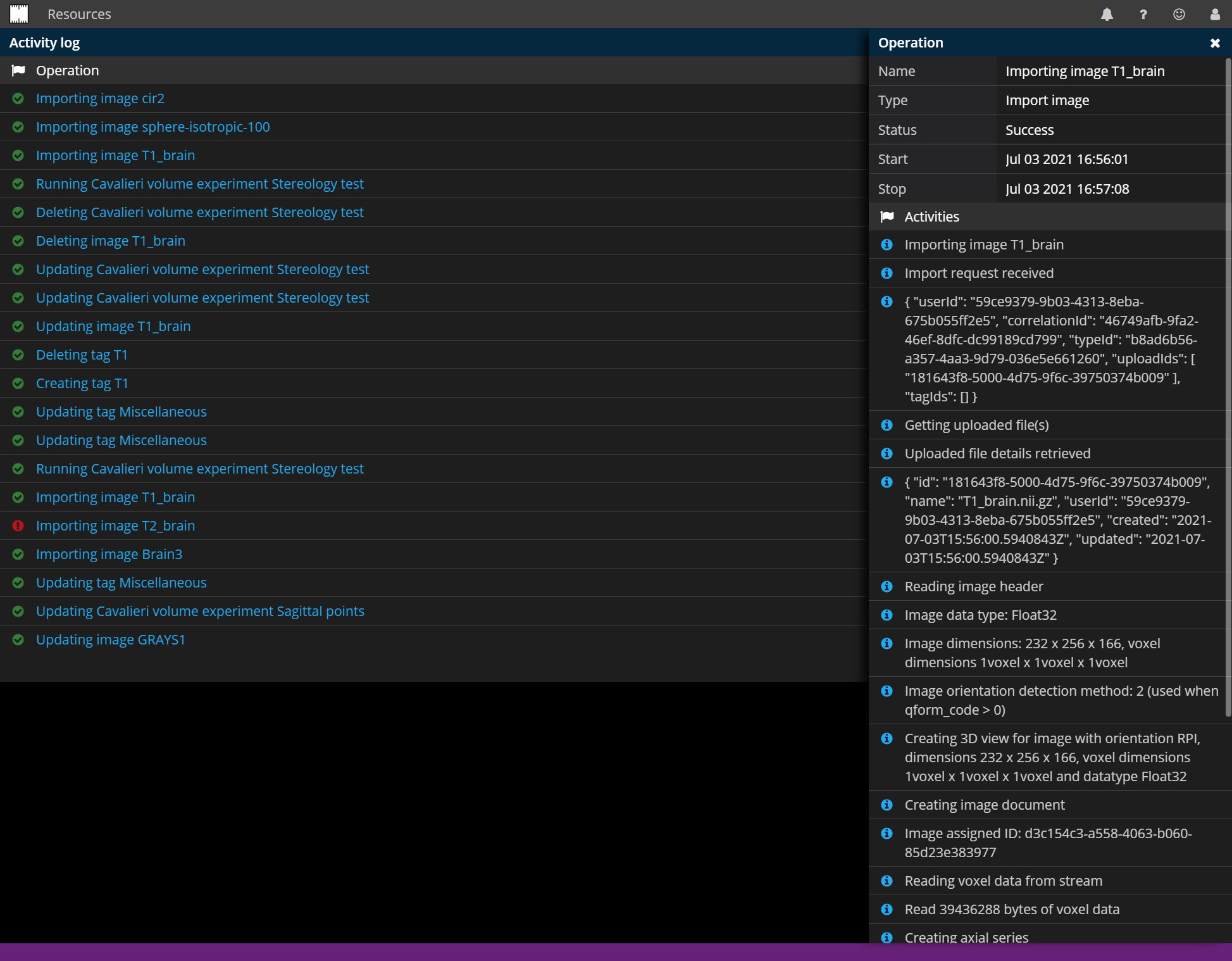Click the Image assigned ID activity text
The height and width of the screenshot is (961, 1232).
pyautogui.click(x=1048, y=843)
